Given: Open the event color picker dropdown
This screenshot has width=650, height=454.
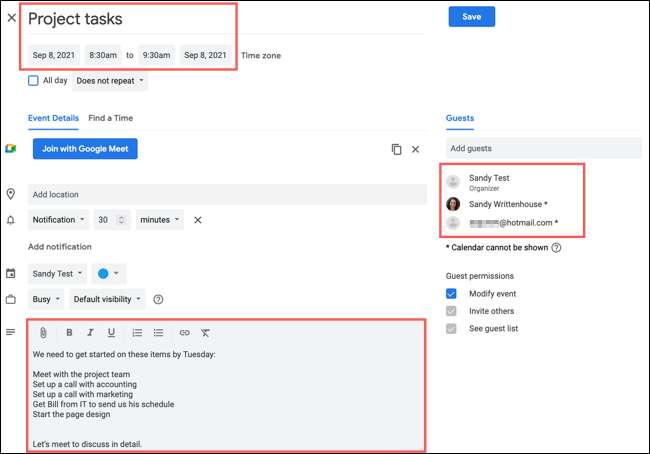Looking at the screenshot, I should click(109, 274).
